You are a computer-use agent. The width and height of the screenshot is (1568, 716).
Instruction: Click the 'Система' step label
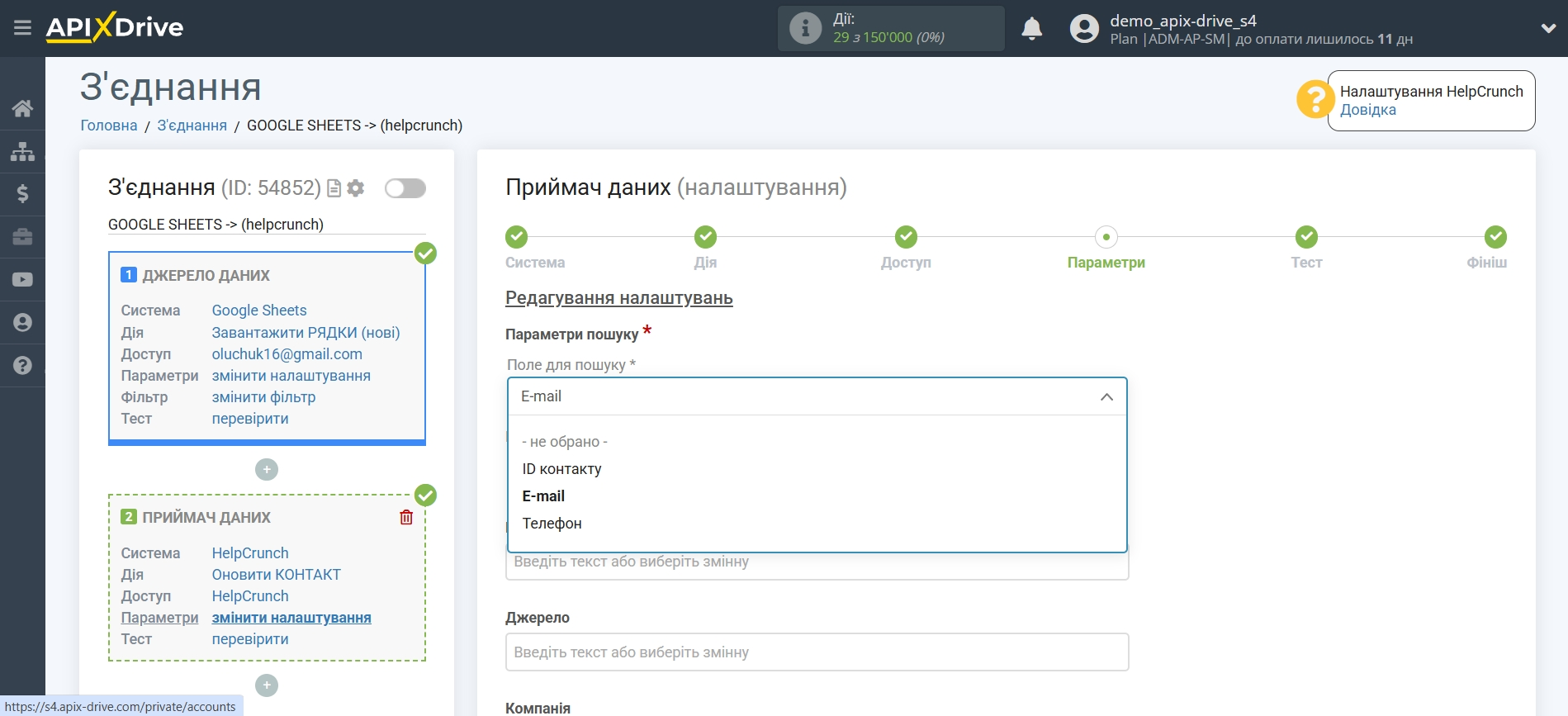[535, 263]
